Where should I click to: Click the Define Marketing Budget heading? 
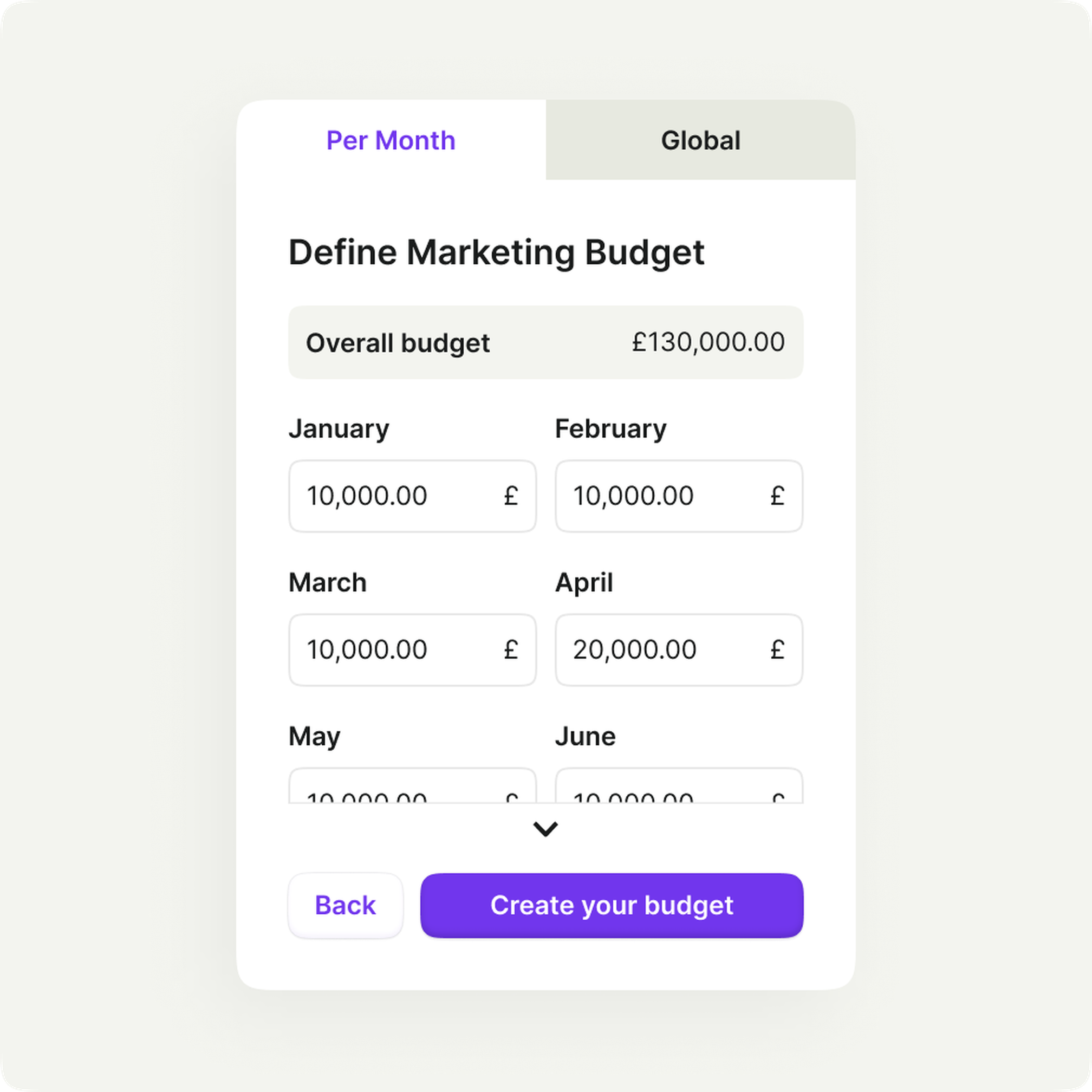coord(496,252)
